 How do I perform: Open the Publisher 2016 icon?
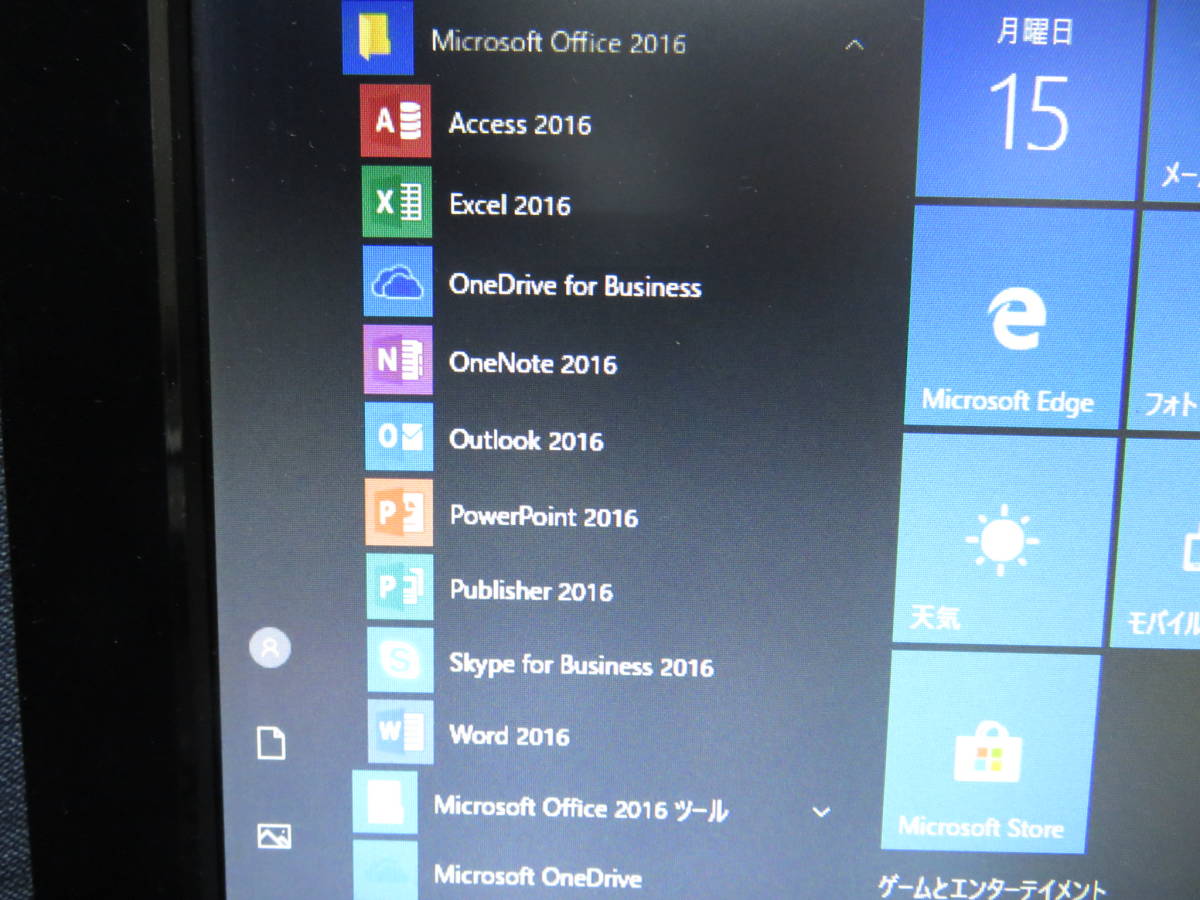[400, 587]
